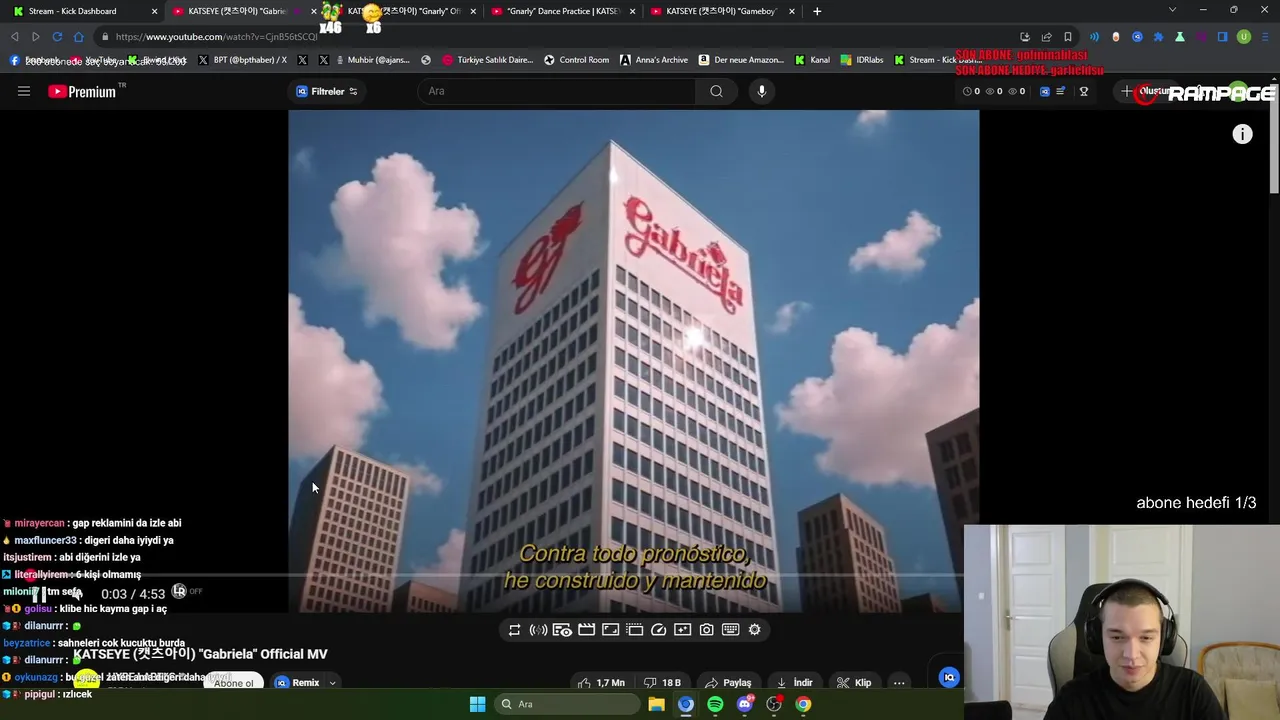Click the volume booster icon in enhancer toolbar
The height and width of the screenshot is (720, 1280).
tap(538, 630)
